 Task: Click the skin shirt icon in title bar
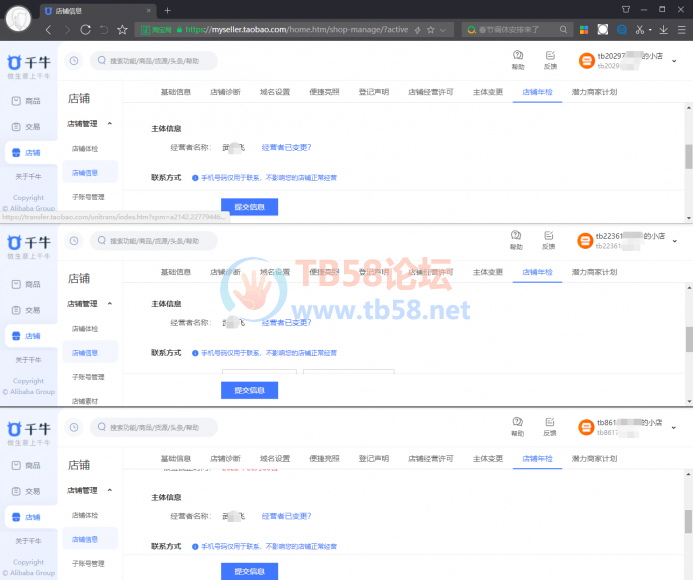click(626, 9)
